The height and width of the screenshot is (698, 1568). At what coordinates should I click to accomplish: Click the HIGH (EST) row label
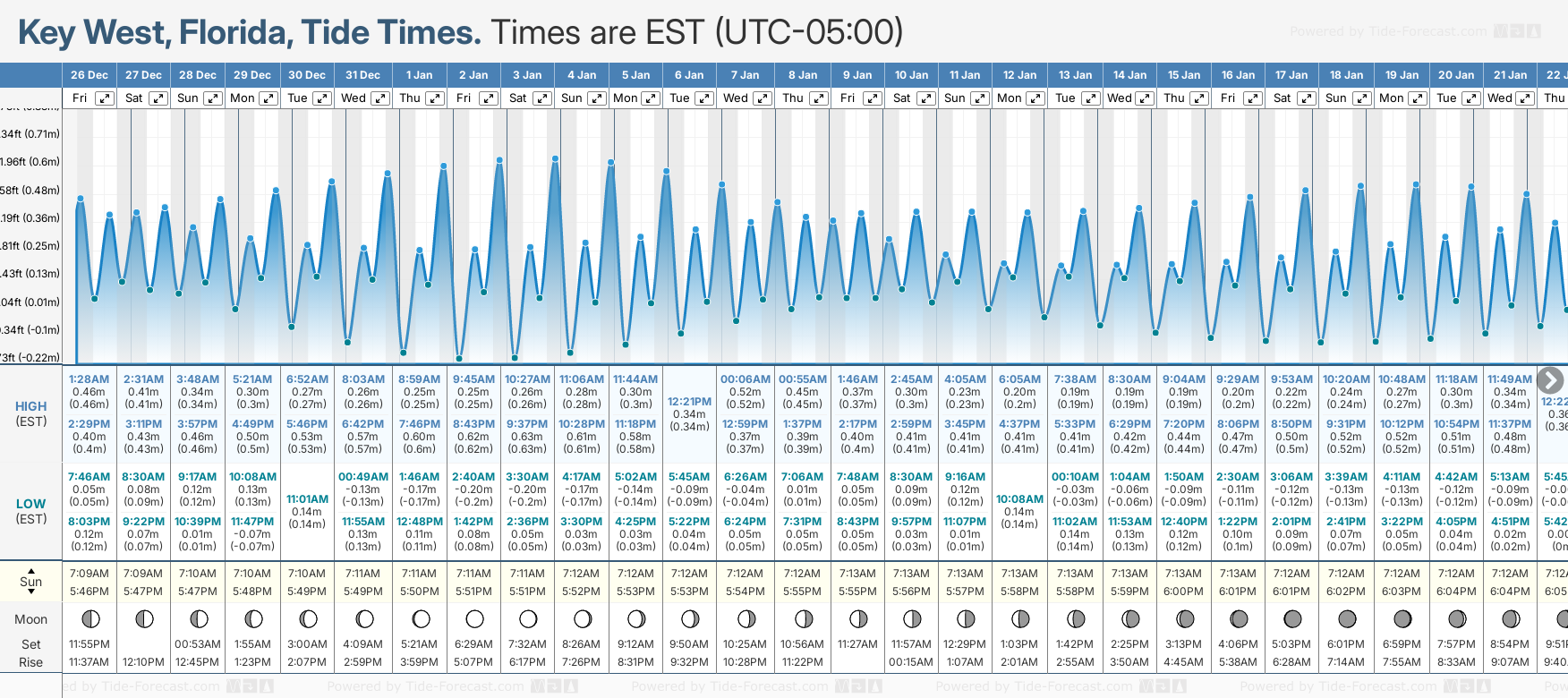30,413
